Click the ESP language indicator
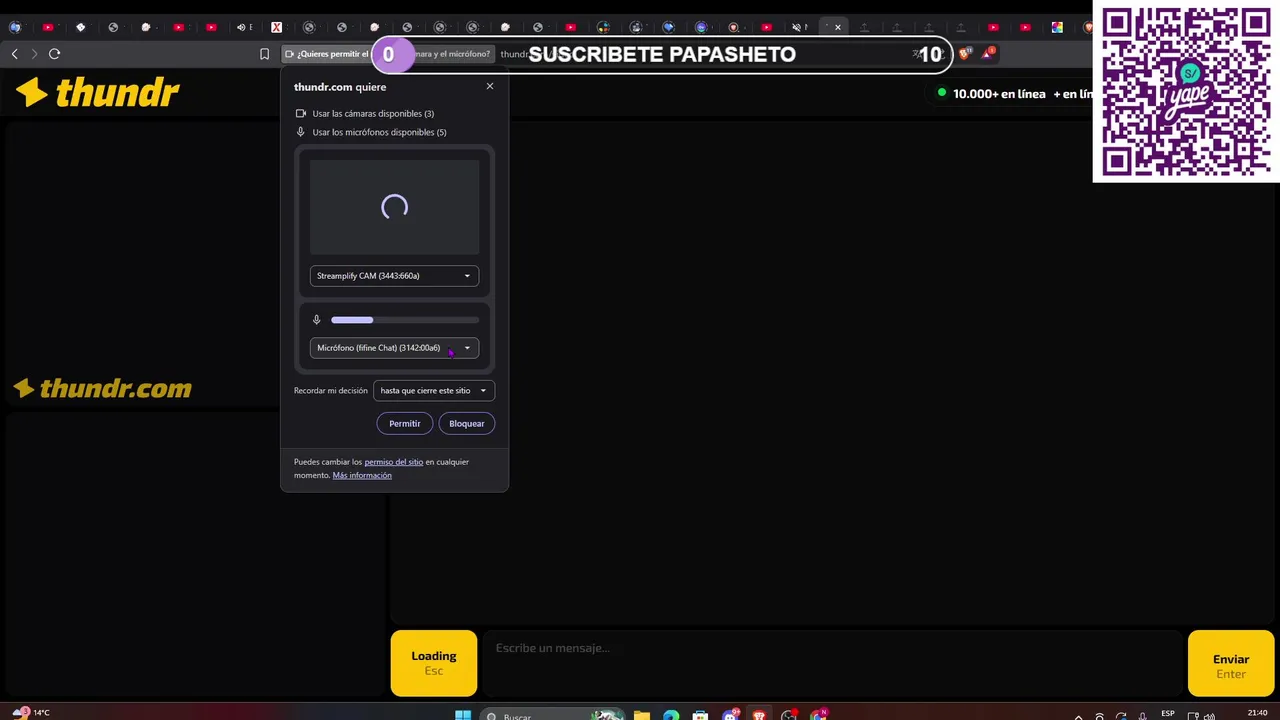This screenshot has width=1280, height=720. point(1168,713)
